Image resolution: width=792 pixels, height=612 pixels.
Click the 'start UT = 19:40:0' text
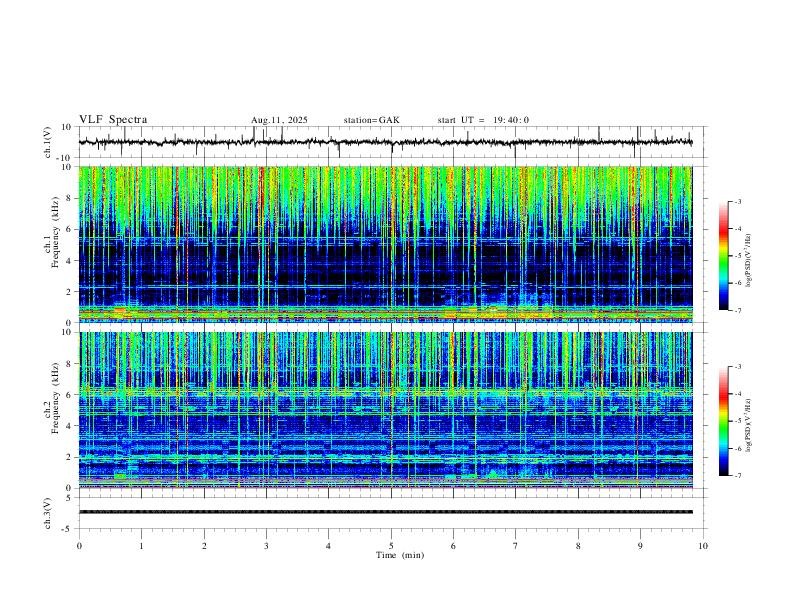pos(483,120)
